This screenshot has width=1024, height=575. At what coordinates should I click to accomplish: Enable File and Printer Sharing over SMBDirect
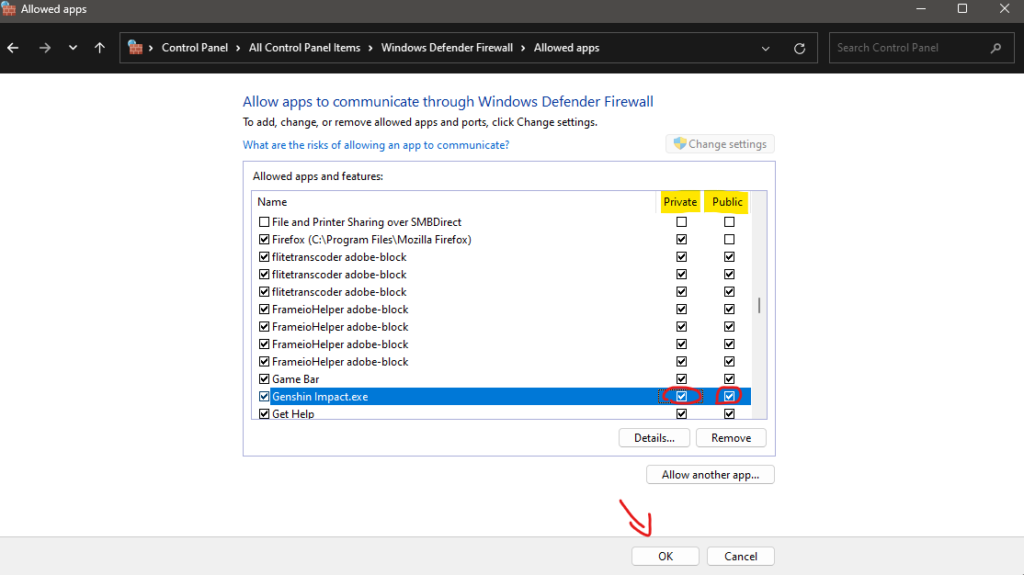(264, 222)
